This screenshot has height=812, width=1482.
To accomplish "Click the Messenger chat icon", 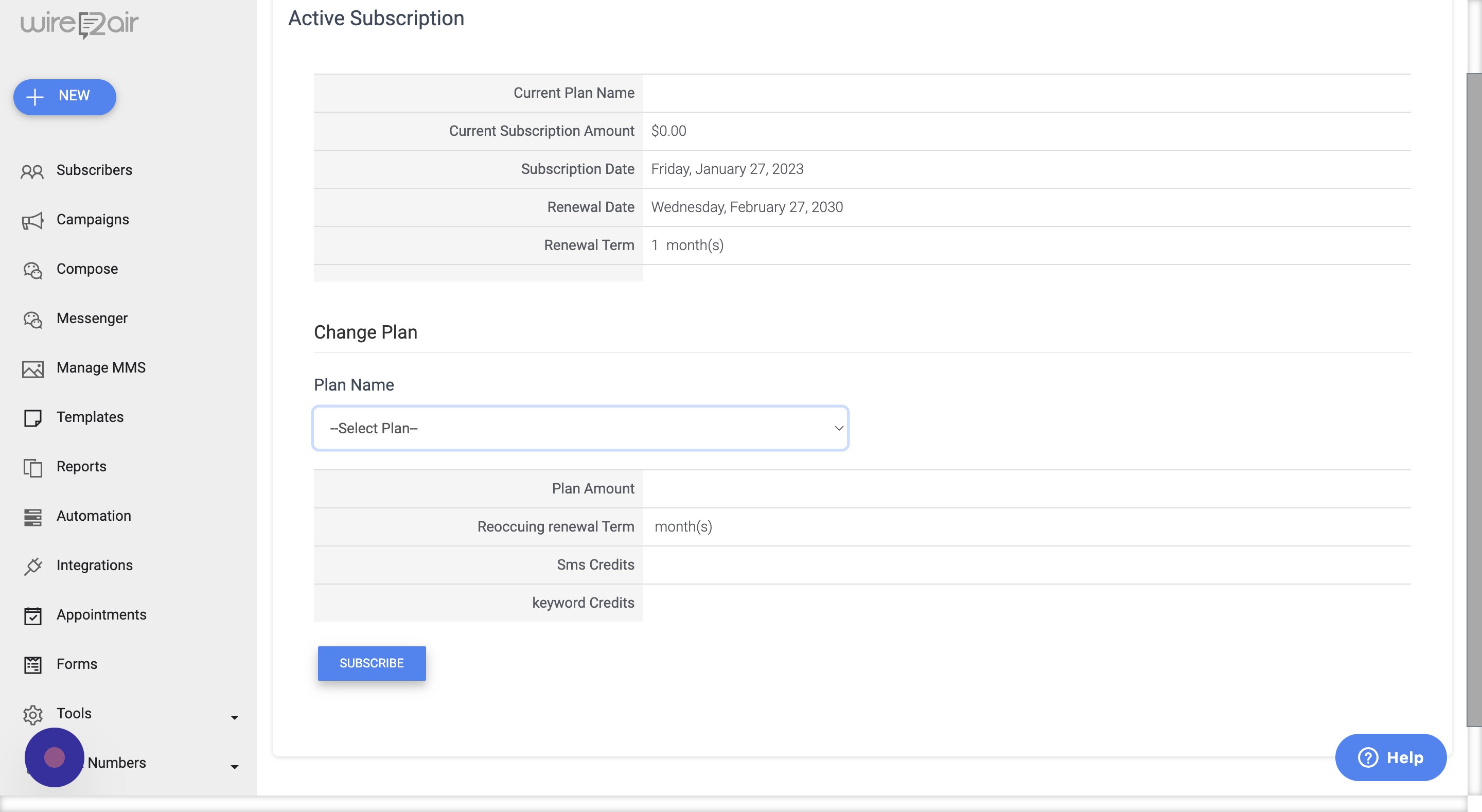I will [32, 320].
